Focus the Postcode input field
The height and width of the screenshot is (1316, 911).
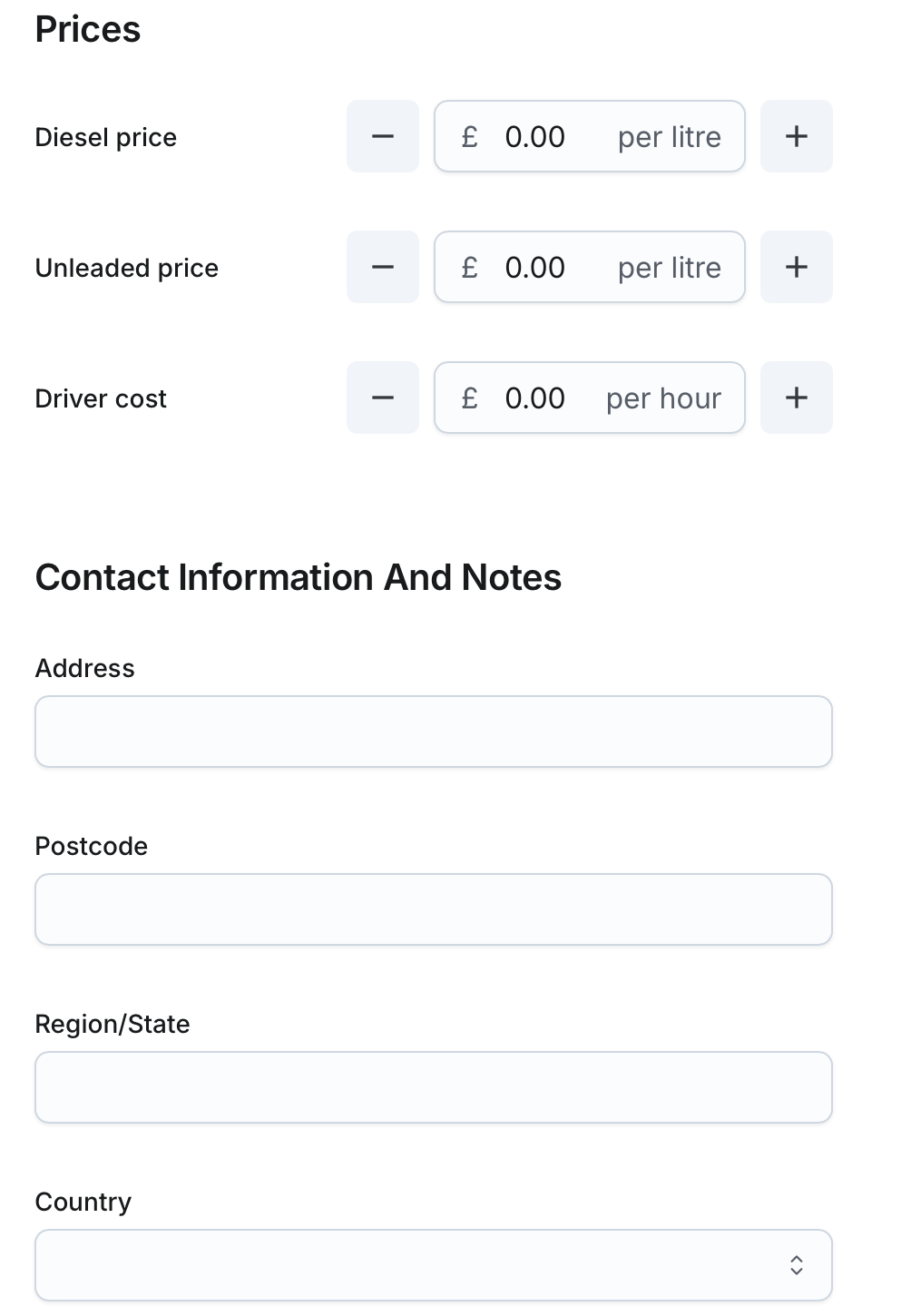tap(433, 909)
